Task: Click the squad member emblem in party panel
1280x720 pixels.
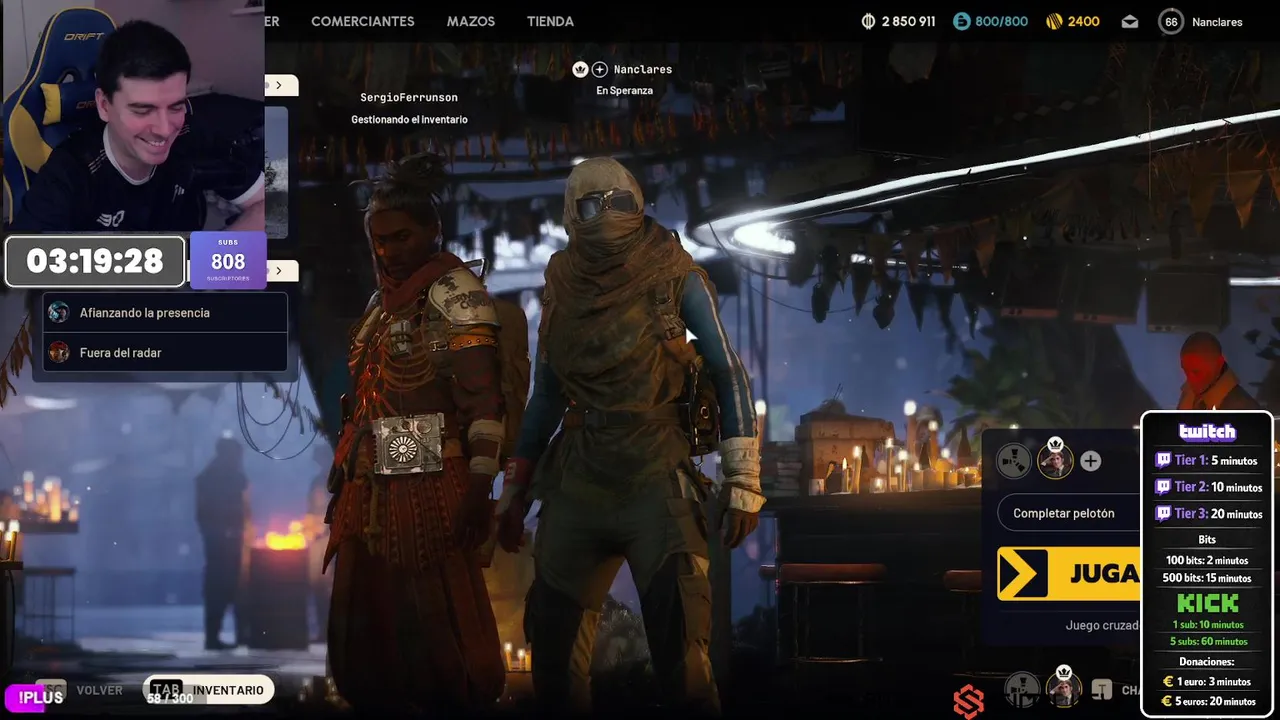Action: pyautogui.click(x=1014, y=461)
